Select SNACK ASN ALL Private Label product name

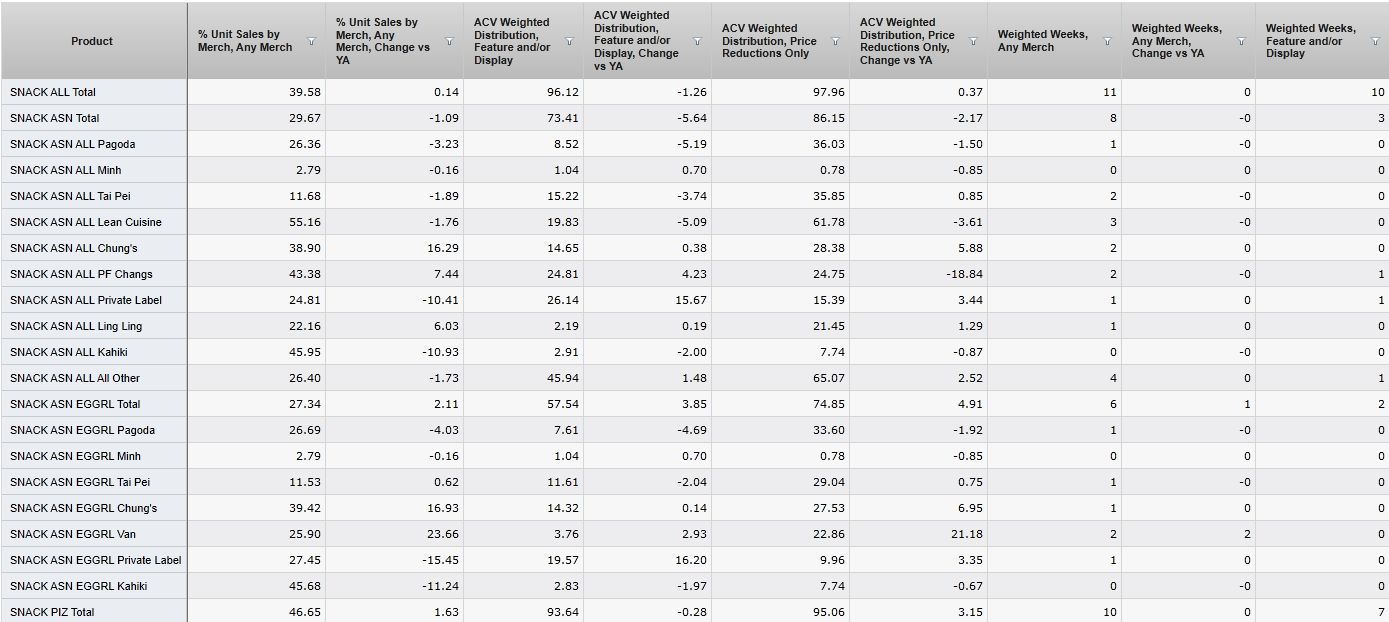pyautogui.click(x=85, y=300)
